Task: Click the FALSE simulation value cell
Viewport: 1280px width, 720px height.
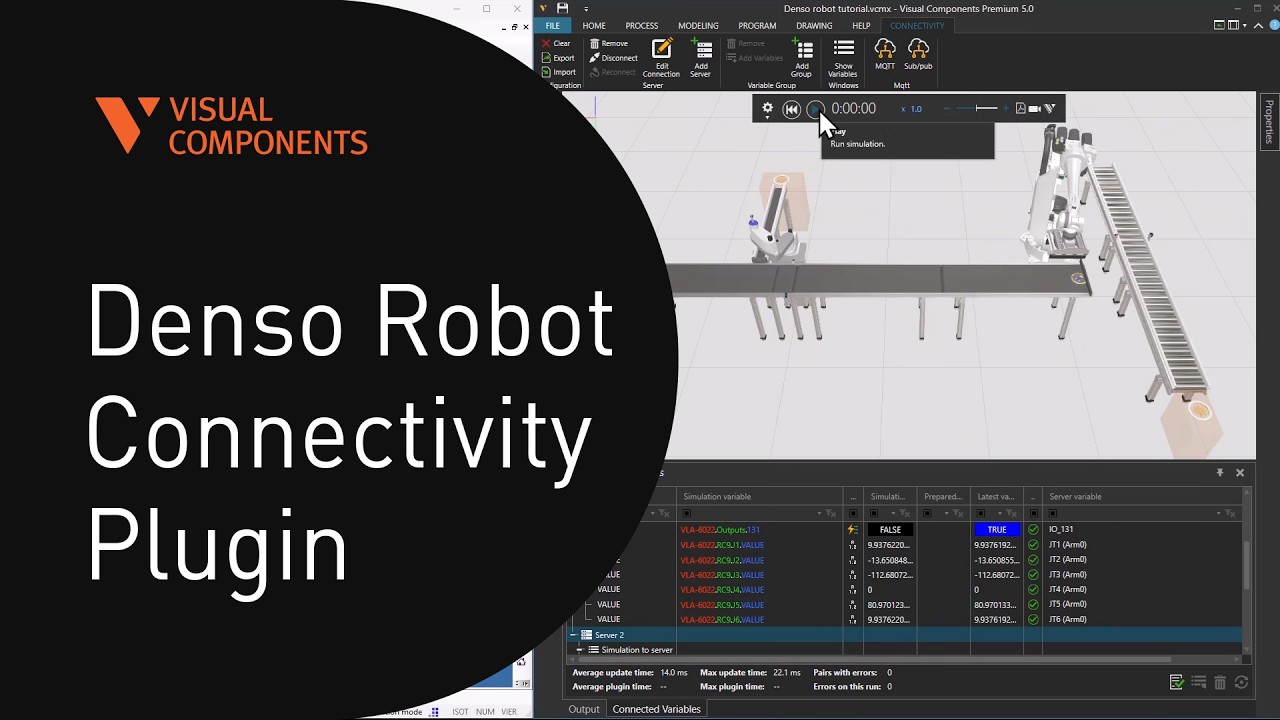Action: (890, 530)
